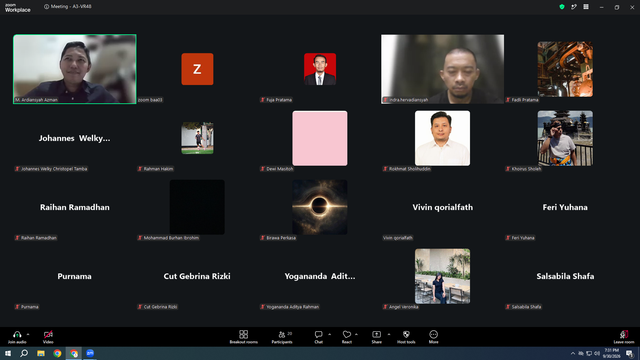Click muted mic icon beside Rahman Hakim label
640x360 pixels.
point(140,169)
